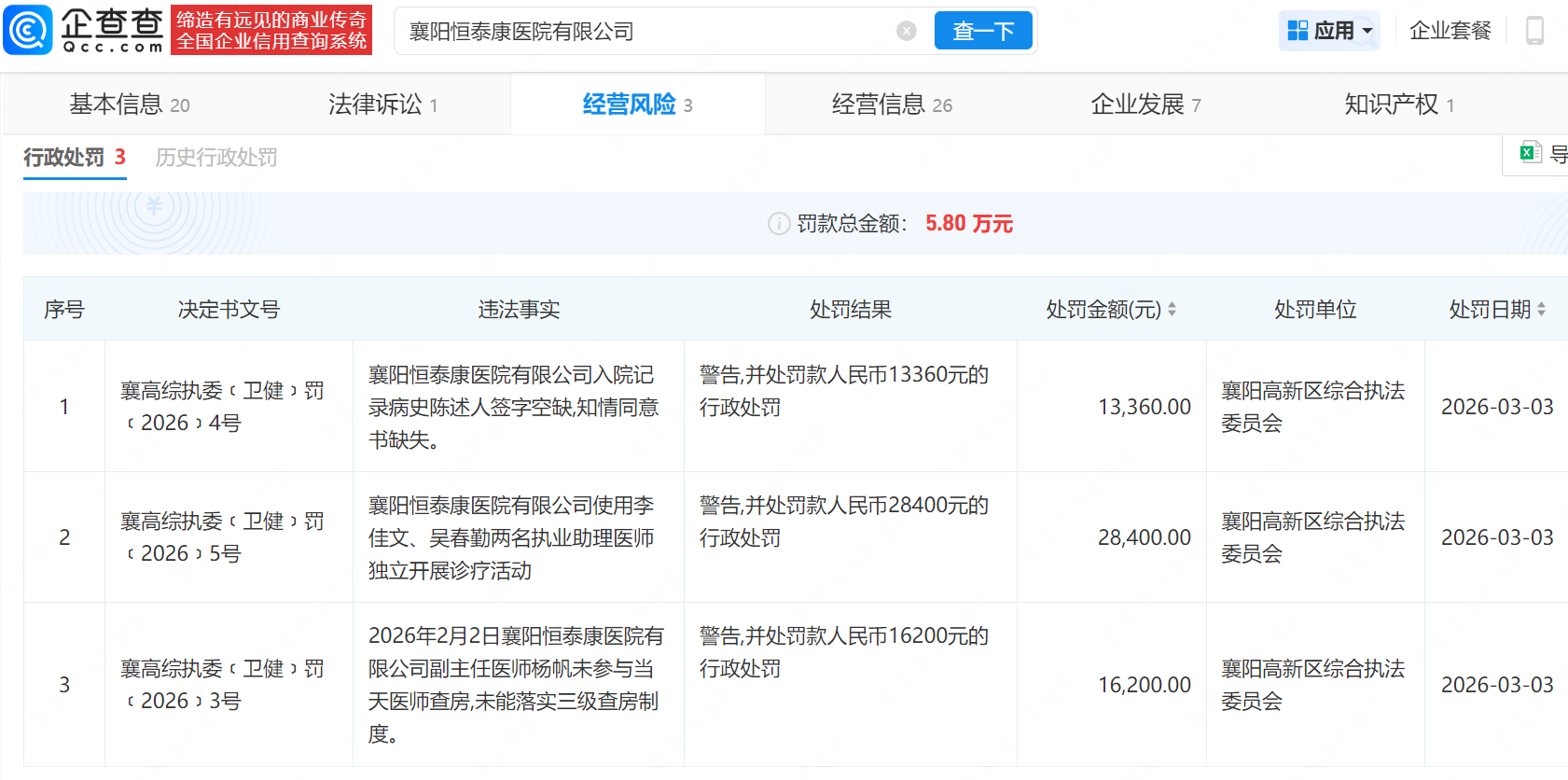Open the Qcc.com logo homepage
The height and width of the screenshot is (780, 1568).
(x=84, y=30)
